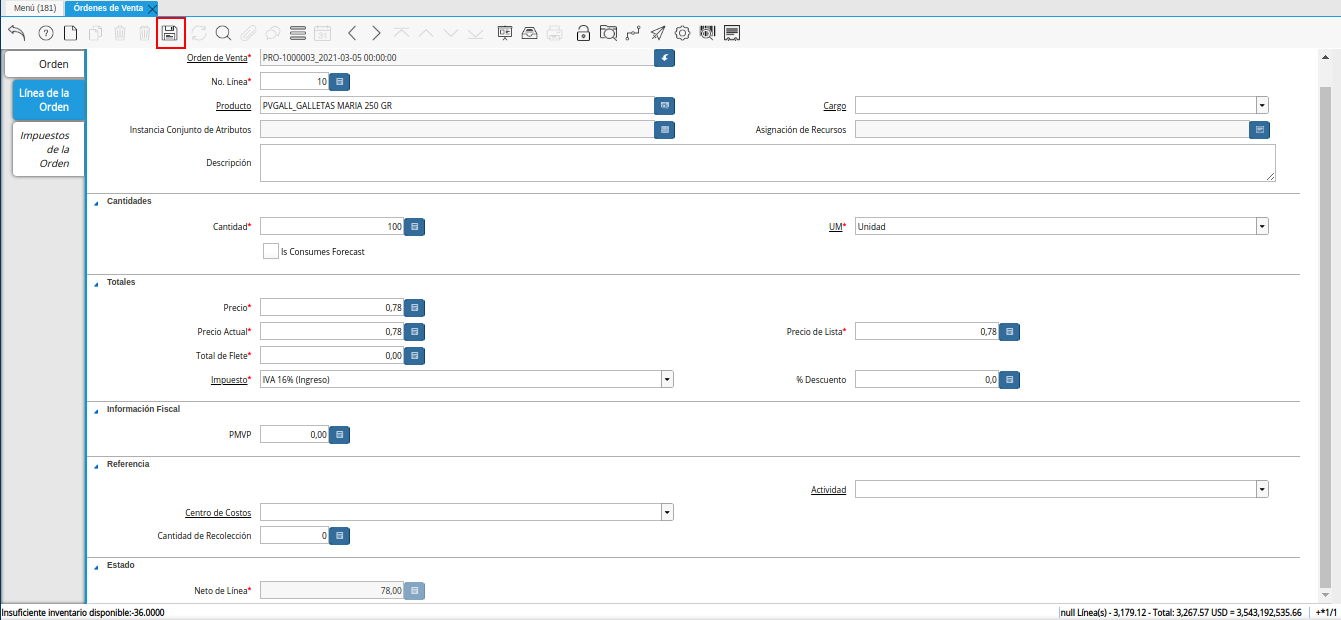Open calculator next to Precio de Lista

coord(1010,332)
